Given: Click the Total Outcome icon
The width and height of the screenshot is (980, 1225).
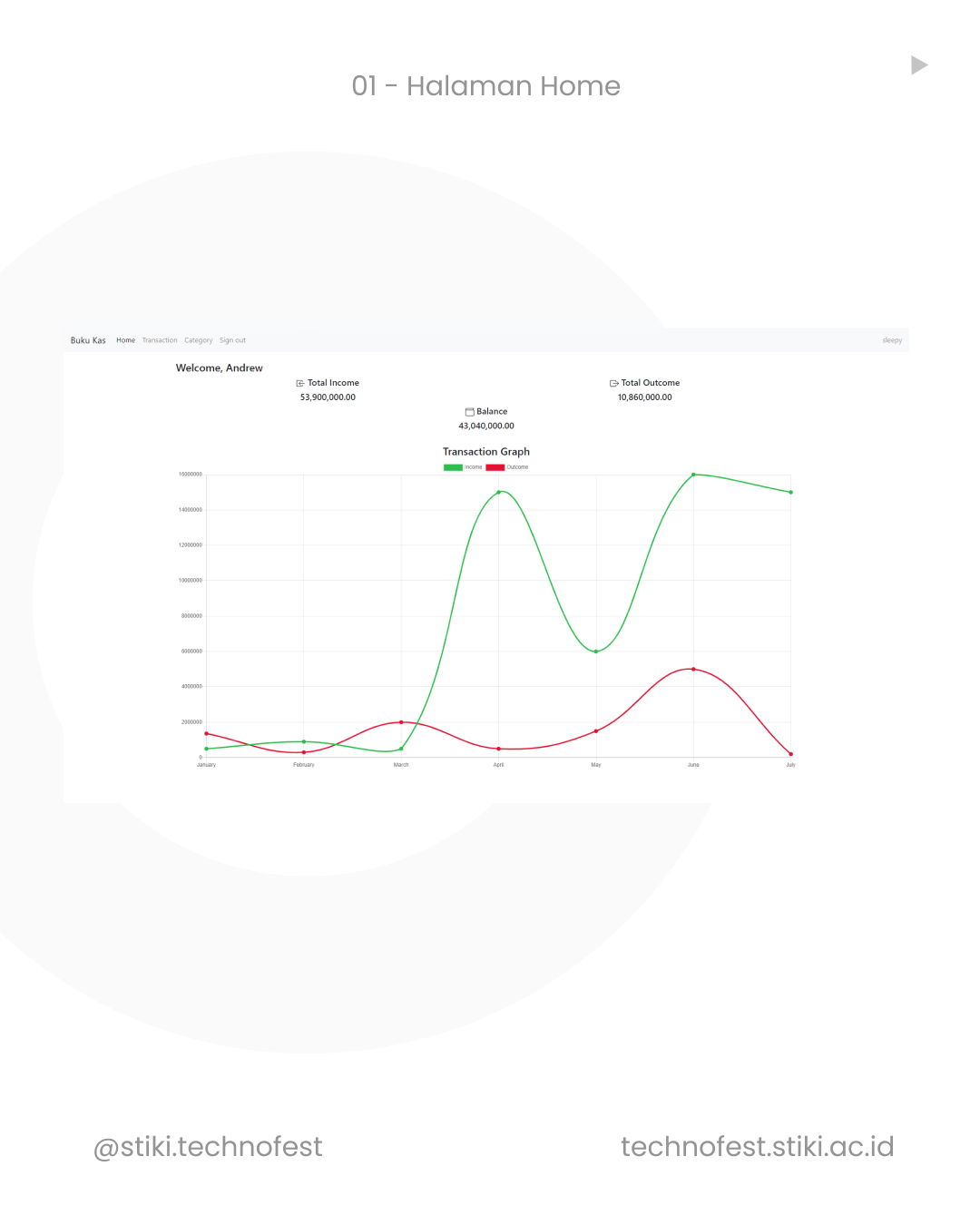Looking at the screenshot, I should tap(614, 384).
